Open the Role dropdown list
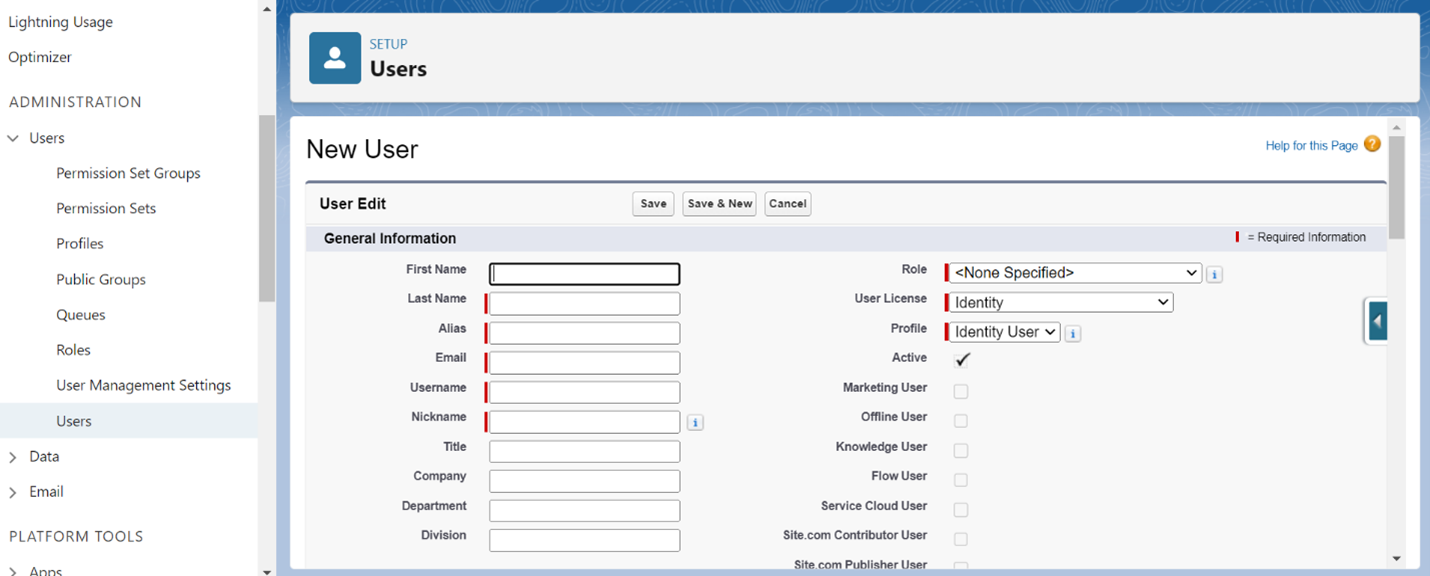Viewport: 1430px width, 576px height. point(1075,273)
